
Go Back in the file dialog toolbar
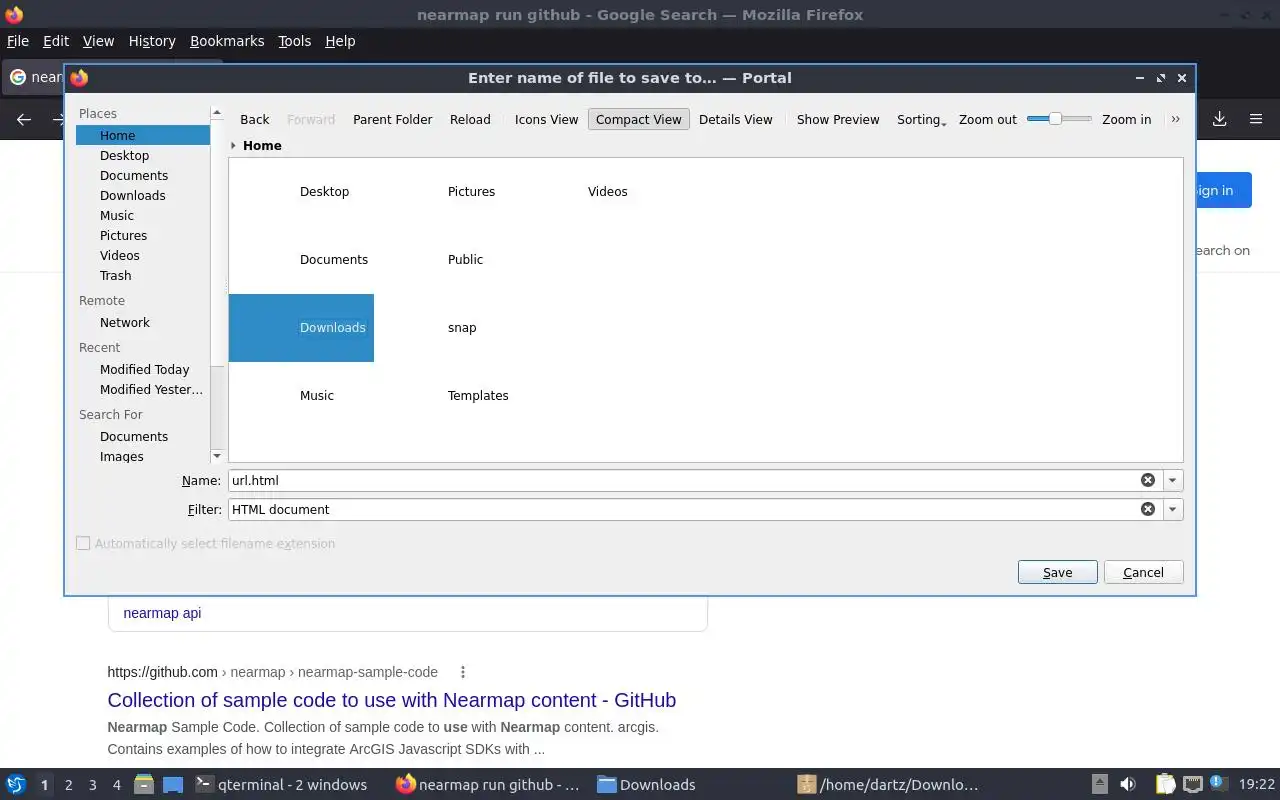point(254,119)
